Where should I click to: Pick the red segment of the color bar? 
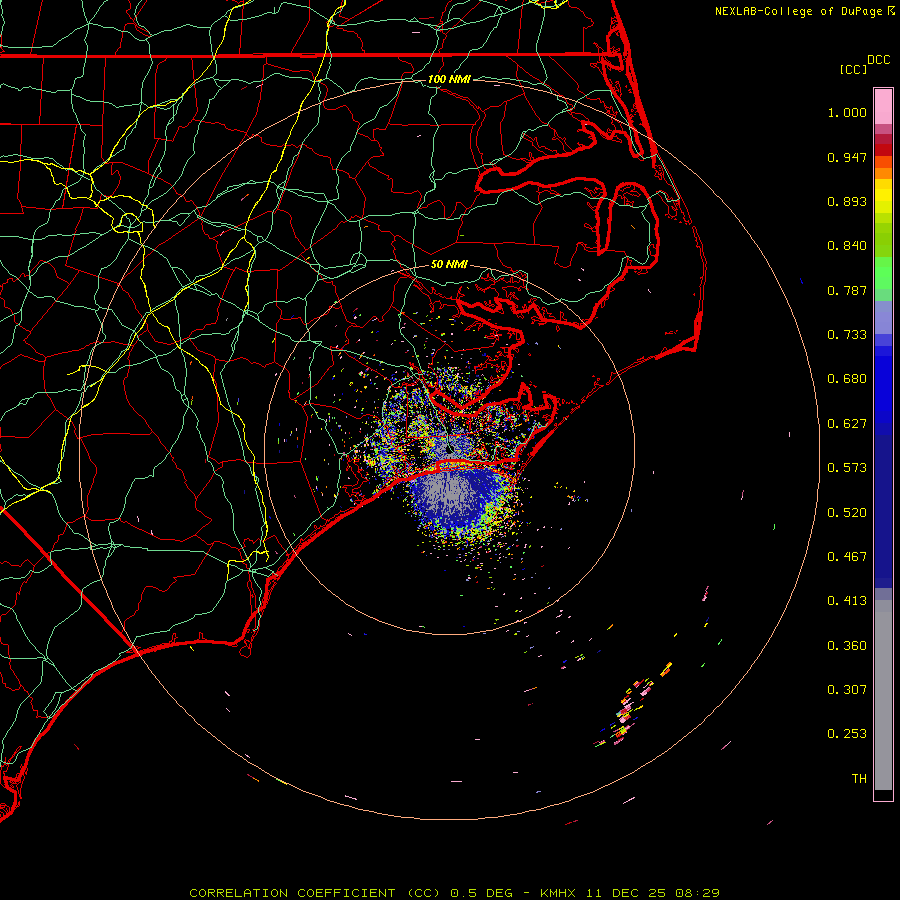pos(883,150)
